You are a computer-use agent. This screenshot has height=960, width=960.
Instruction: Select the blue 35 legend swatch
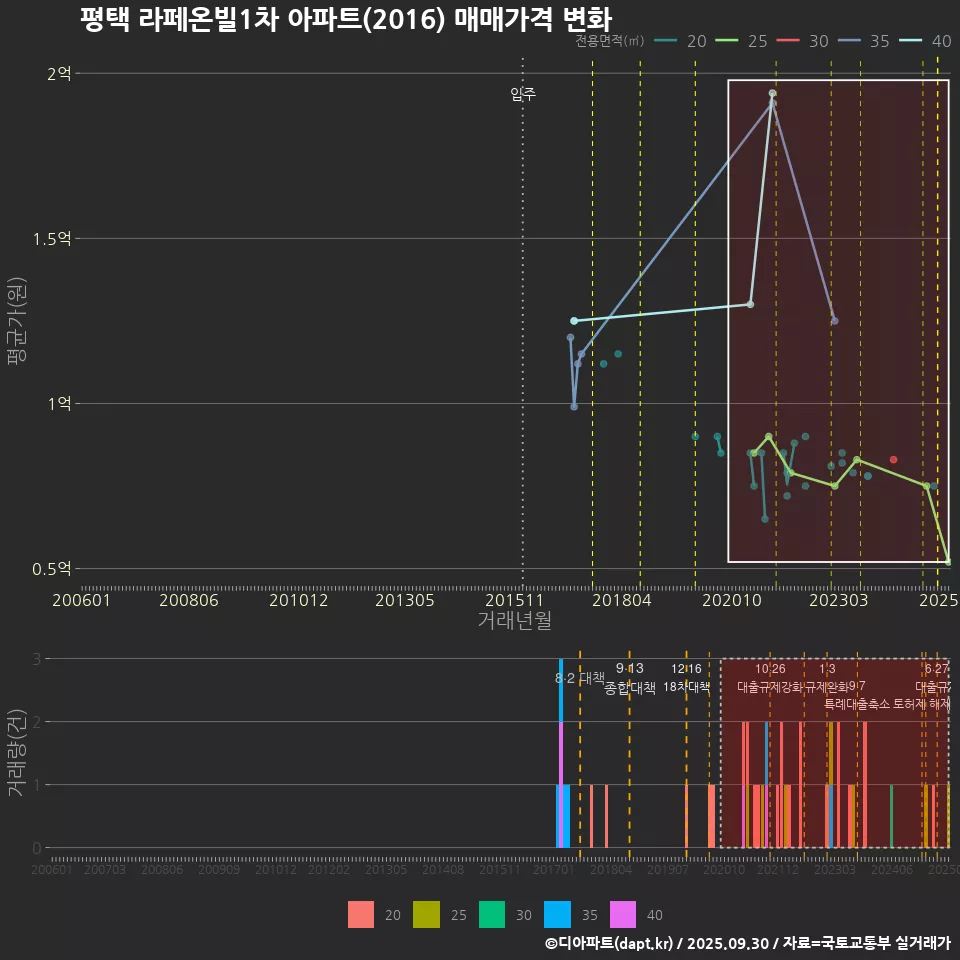pos(557,914)
